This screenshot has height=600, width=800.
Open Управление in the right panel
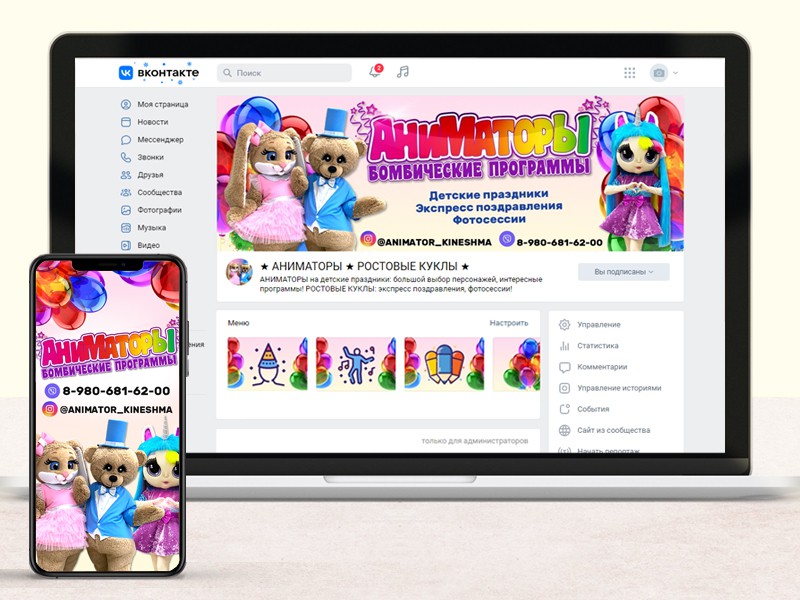pos(598,324)
